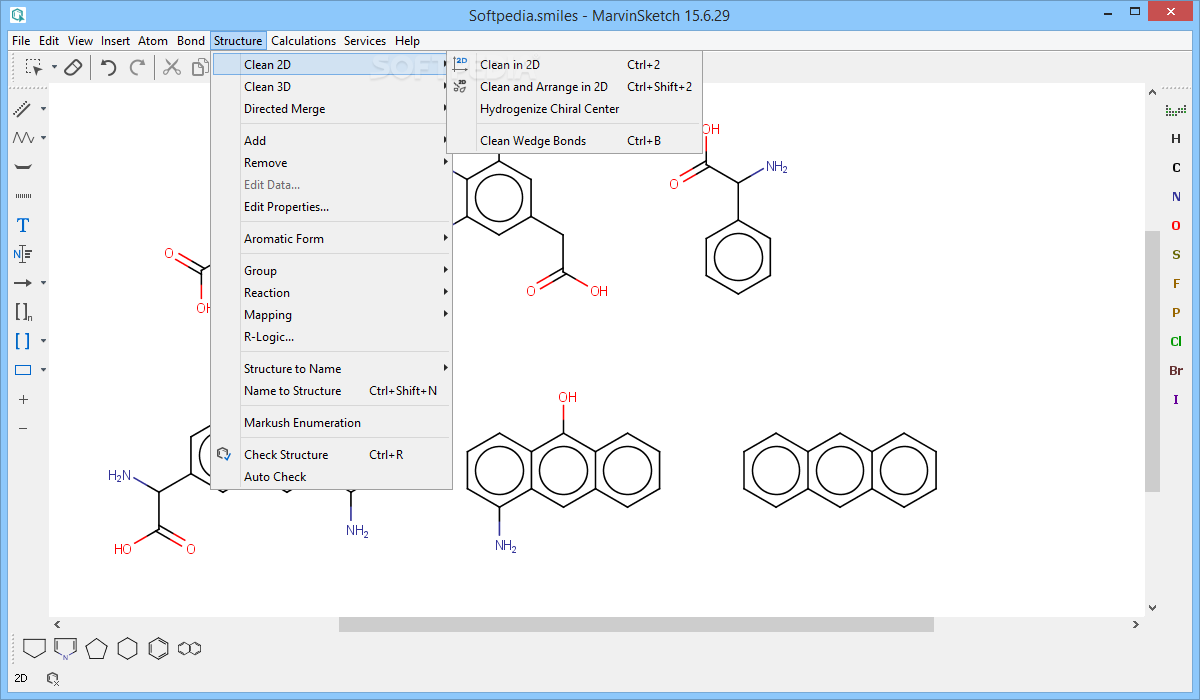Toggle Auto Check
The width and height of the screenshot is (1200, 700).
click(332, 477)
